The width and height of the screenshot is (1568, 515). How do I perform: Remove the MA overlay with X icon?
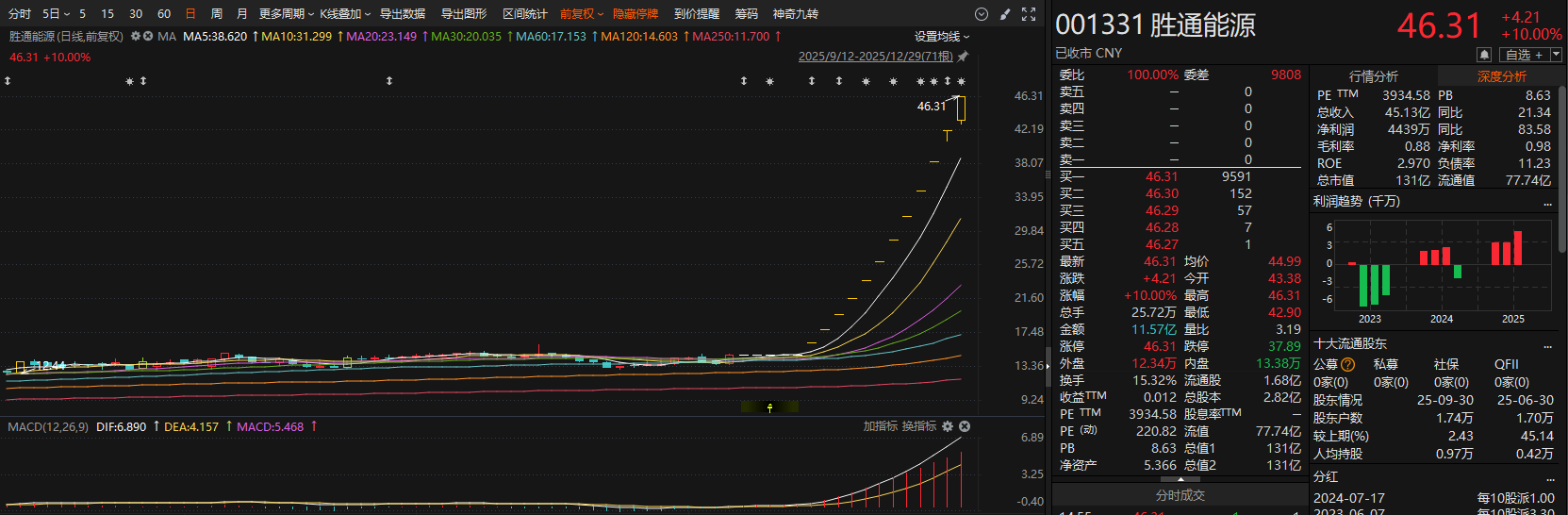tap(148, 36)
